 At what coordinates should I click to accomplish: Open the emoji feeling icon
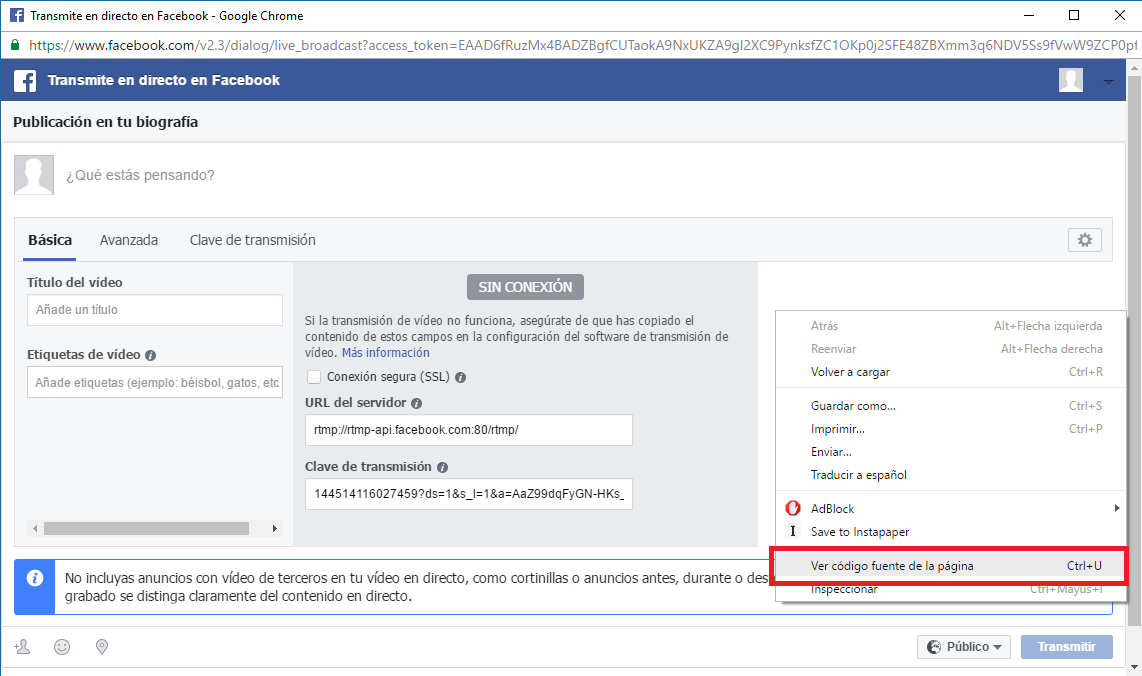pyautogui.click(x=62, y=647)
